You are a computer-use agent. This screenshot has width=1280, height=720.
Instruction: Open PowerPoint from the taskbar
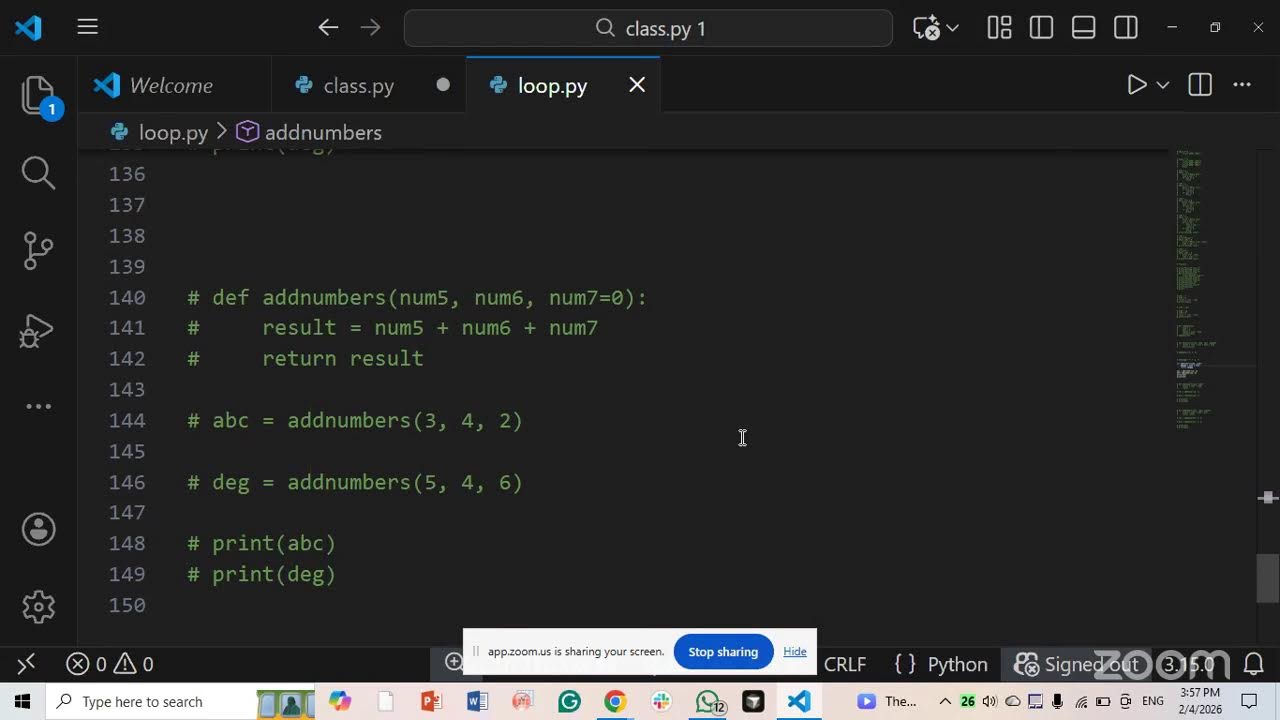[x=431, y=702]
